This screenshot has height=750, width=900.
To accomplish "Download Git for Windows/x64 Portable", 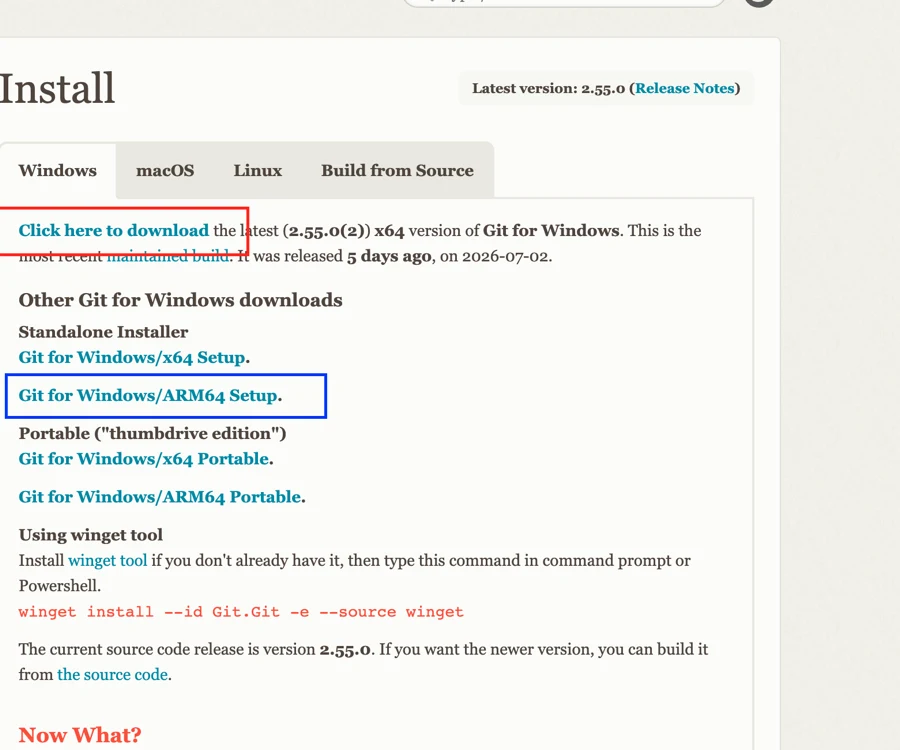I will tap(144, 459).
